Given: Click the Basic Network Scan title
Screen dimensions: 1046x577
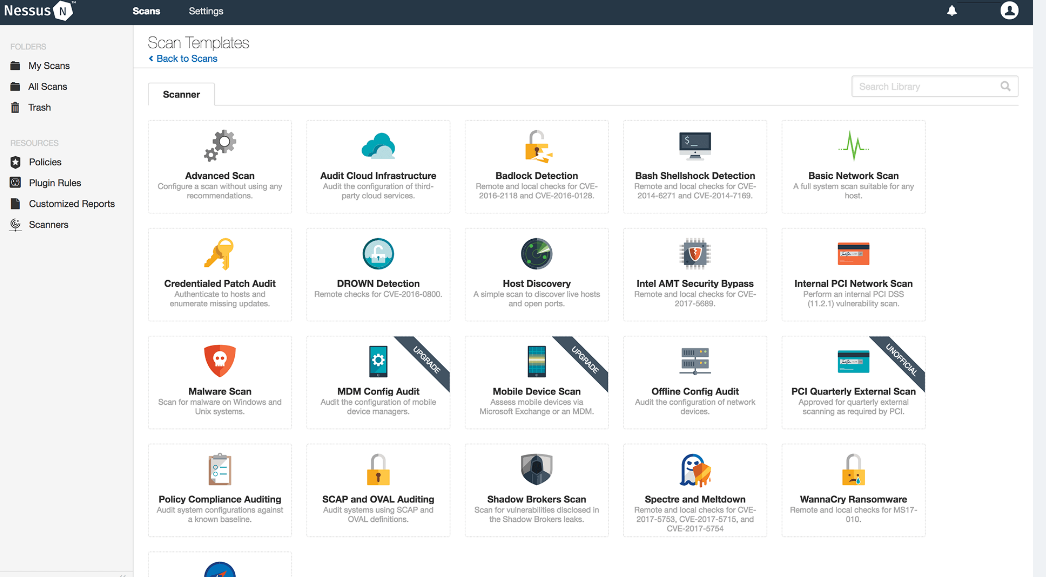Looking at the screenshot, I should click(x=853, y=175).
